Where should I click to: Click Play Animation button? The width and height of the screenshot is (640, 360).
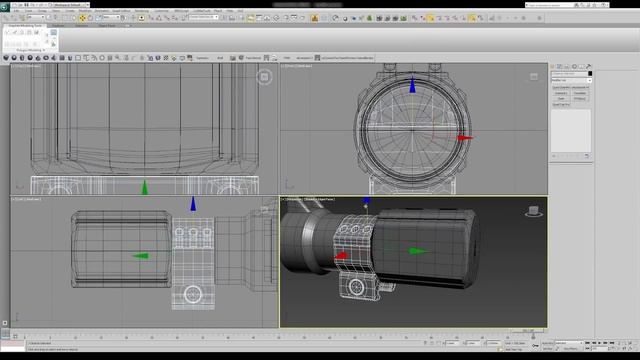(600, 343)
